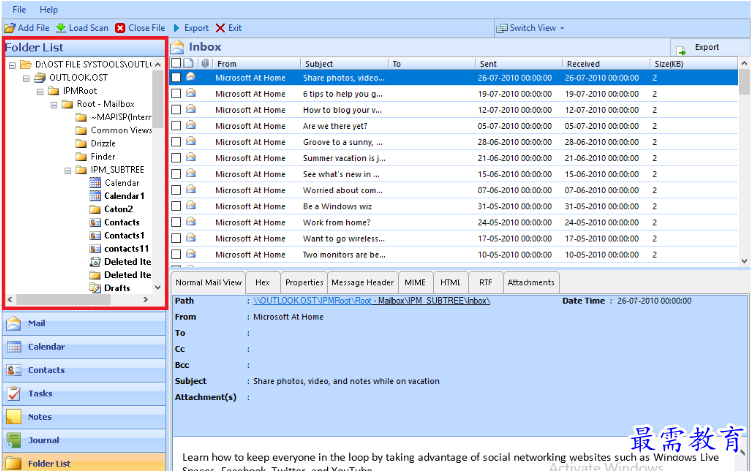Click the Size(KB) column header

pyautogui.click(x=693, y=64)
